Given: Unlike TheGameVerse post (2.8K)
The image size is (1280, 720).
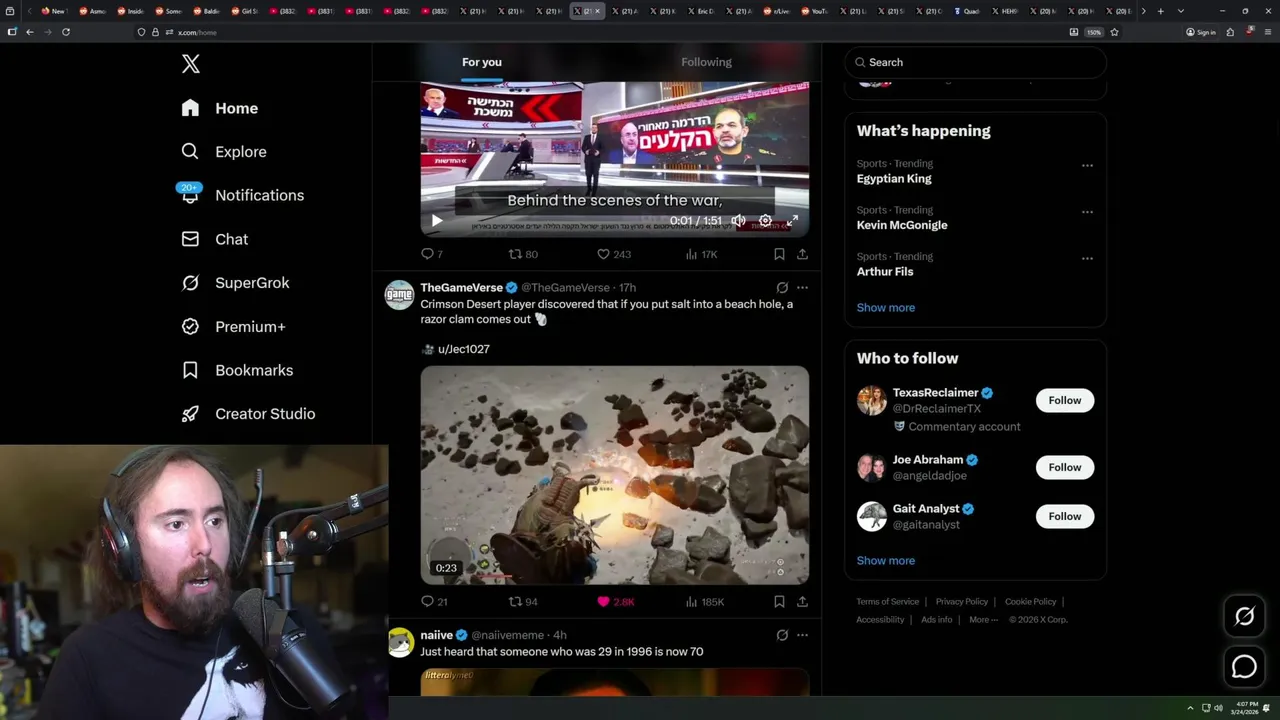Looking at the screenshot, I should coord(615,601).
